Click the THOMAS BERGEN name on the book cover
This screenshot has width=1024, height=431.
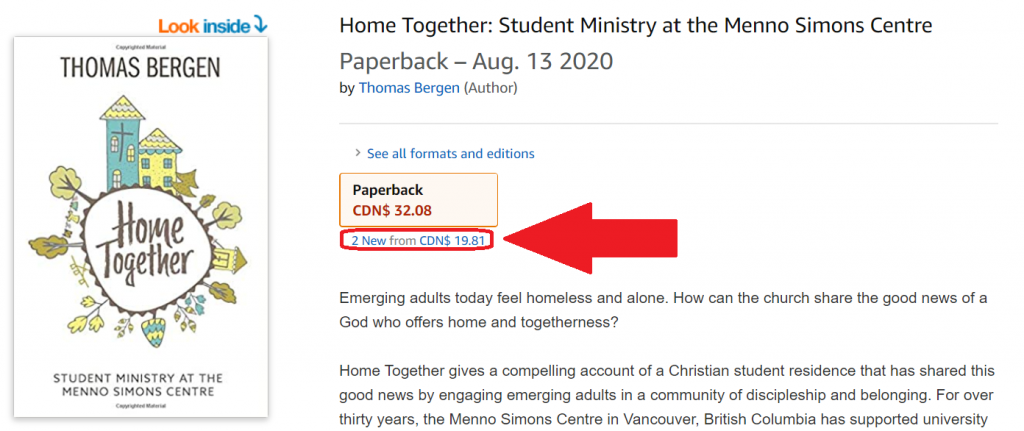[140, 68]
